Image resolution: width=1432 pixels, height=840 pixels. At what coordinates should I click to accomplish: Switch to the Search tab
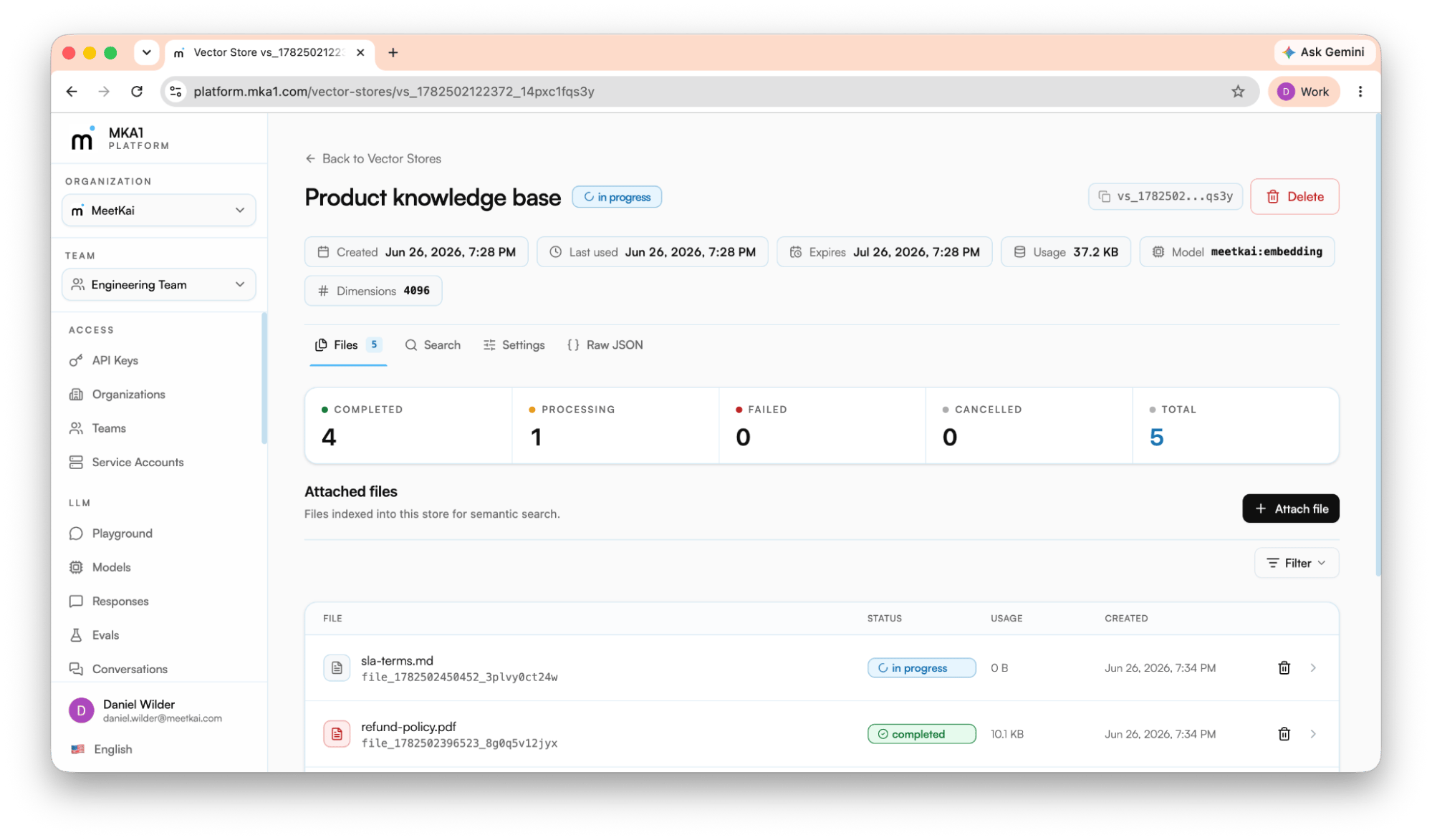tap(433, 345)
